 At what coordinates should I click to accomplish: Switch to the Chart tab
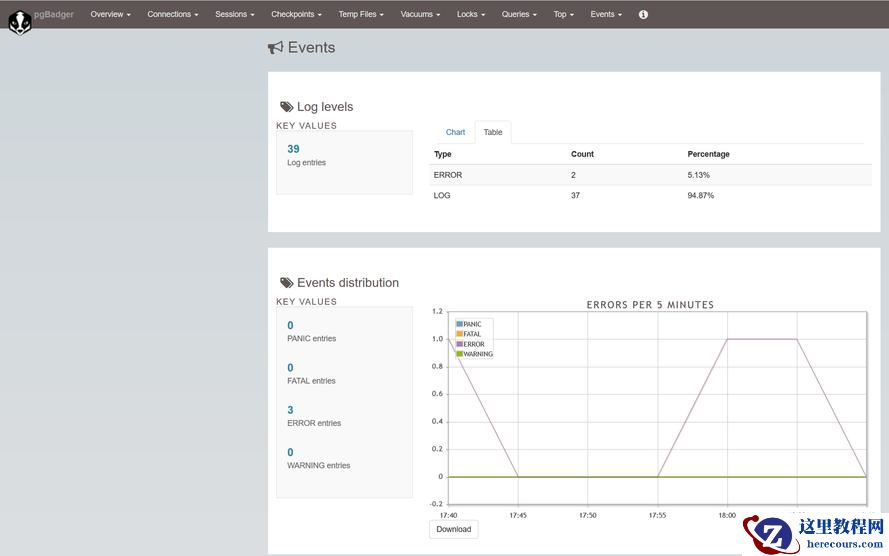455,132
